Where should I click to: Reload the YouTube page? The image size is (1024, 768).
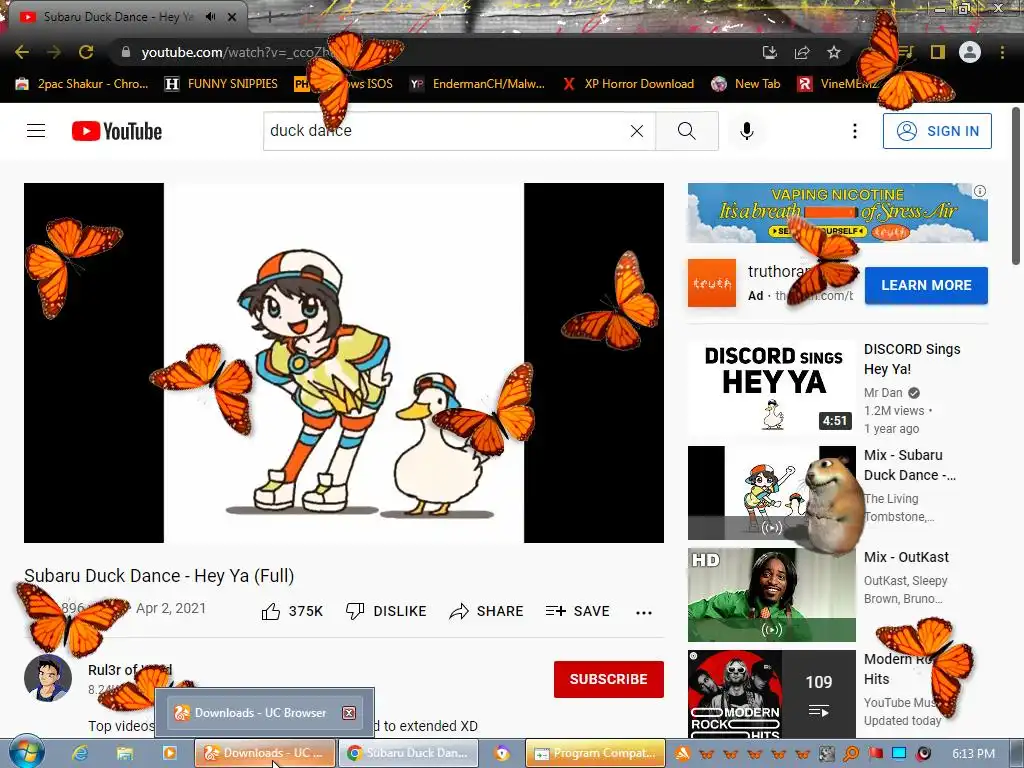86,52
